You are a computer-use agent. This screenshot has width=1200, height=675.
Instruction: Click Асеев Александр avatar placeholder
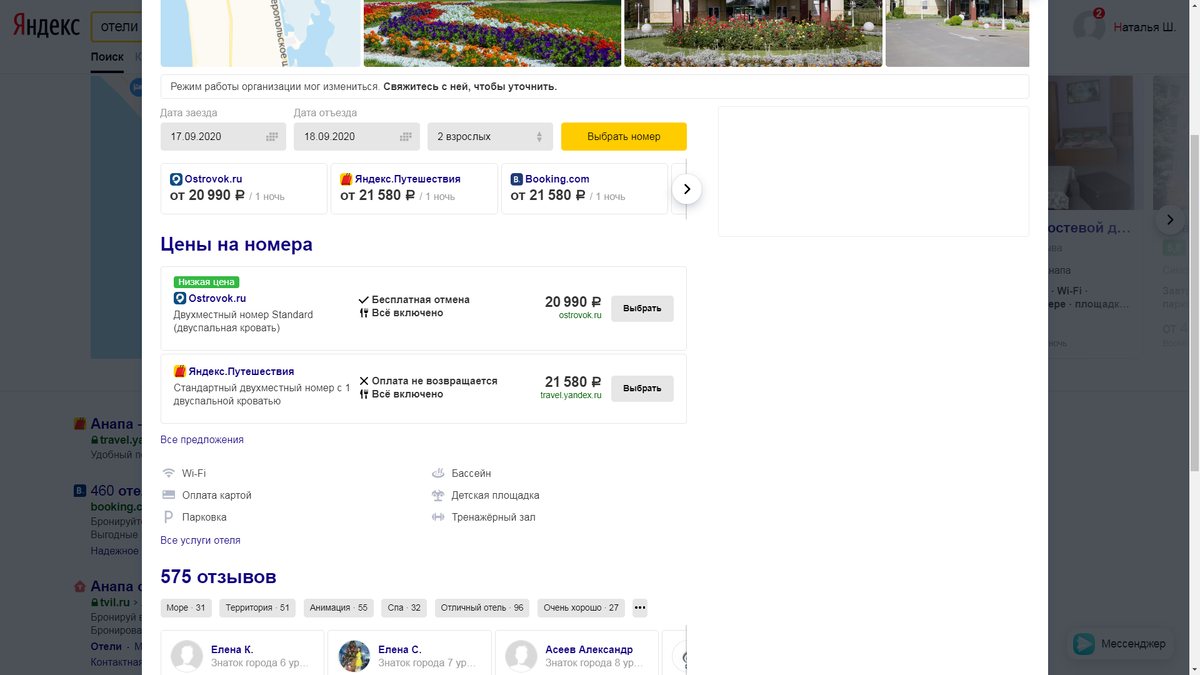click(521, 657)
